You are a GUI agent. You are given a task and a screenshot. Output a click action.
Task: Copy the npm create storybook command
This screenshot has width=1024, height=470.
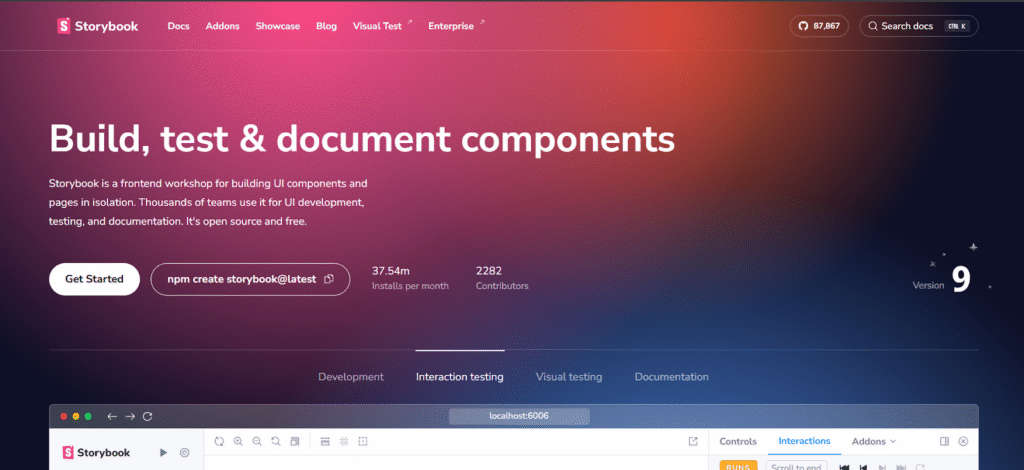coord(329,279)
